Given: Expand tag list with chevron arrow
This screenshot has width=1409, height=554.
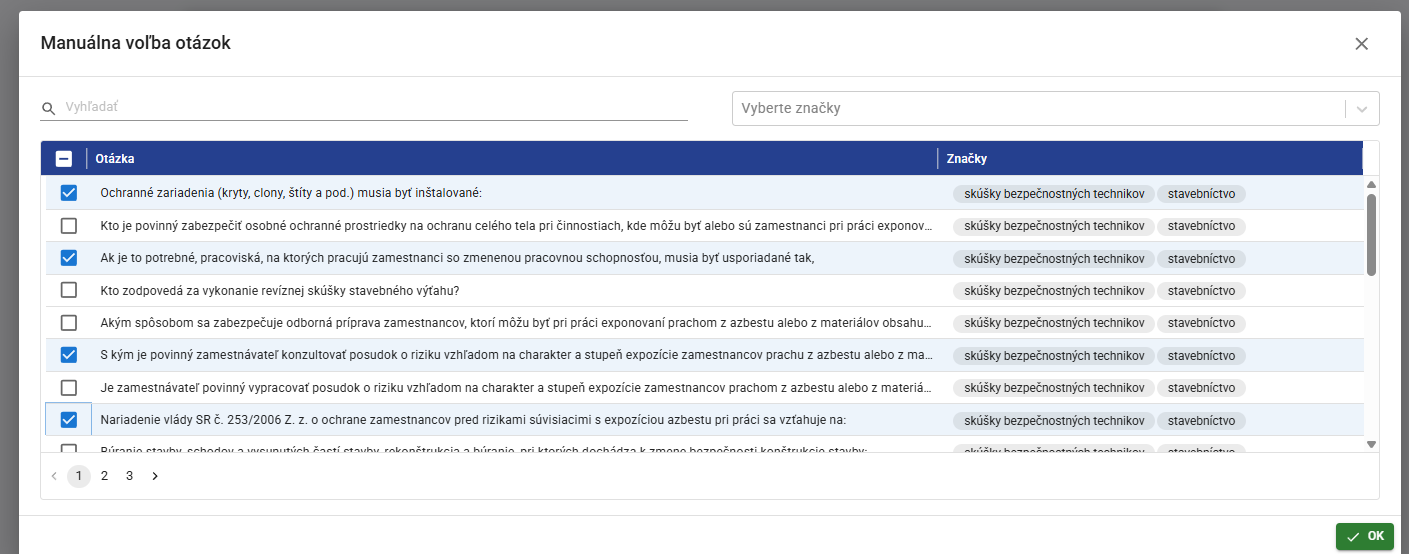Looking at the screenshot, I should [x=1362, y=109].
